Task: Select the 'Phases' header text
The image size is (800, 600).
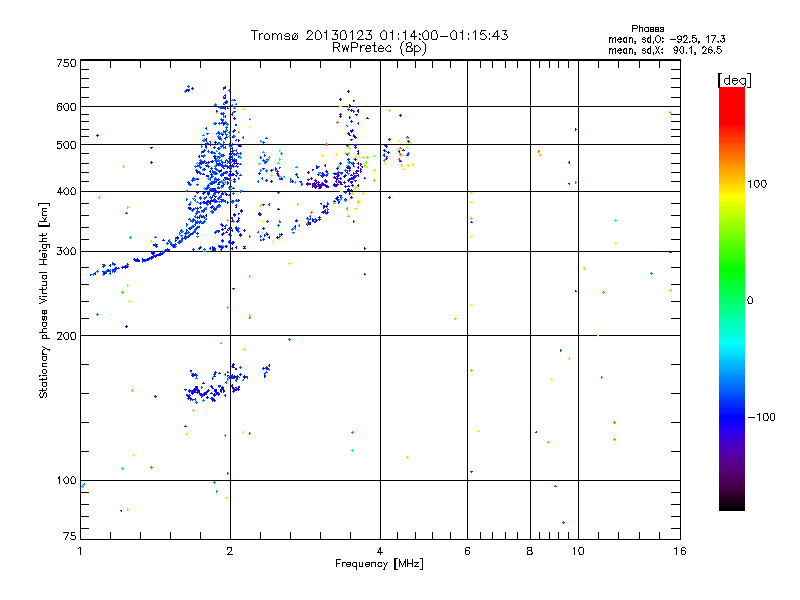Action: (x=647, y=29)
